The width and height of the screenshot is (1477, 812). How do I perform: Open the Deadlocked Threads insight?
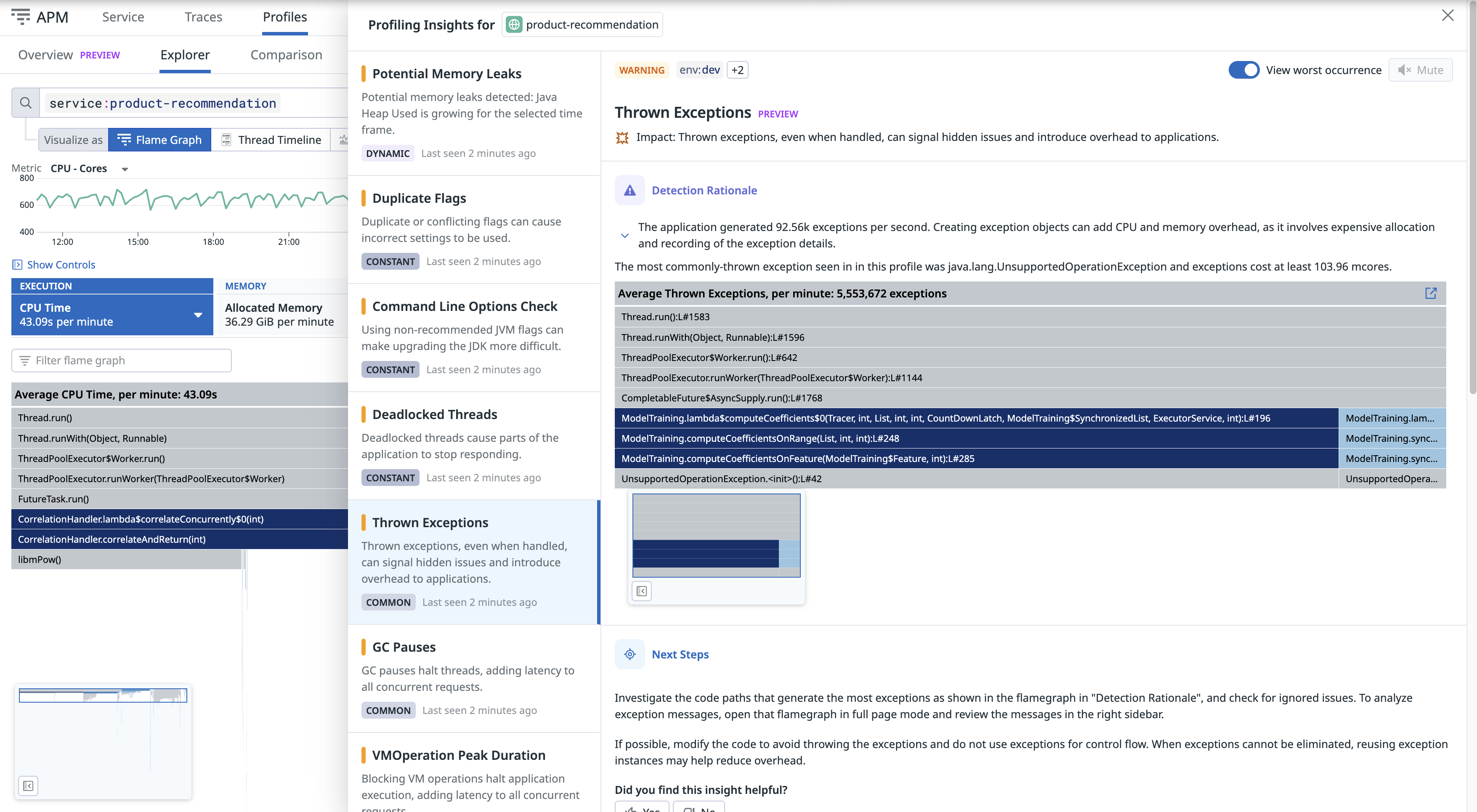pos(474,446)
